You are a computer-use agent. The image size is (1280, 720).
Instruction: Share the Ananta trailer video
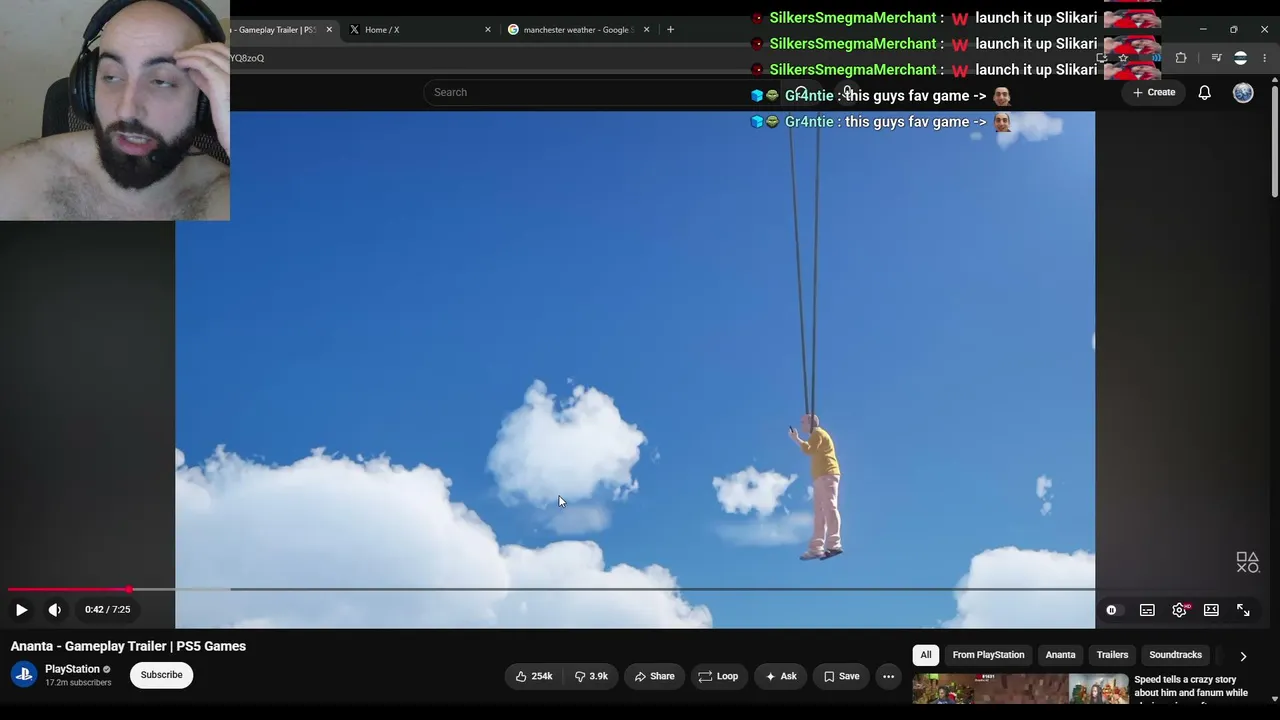click(655, 676)
